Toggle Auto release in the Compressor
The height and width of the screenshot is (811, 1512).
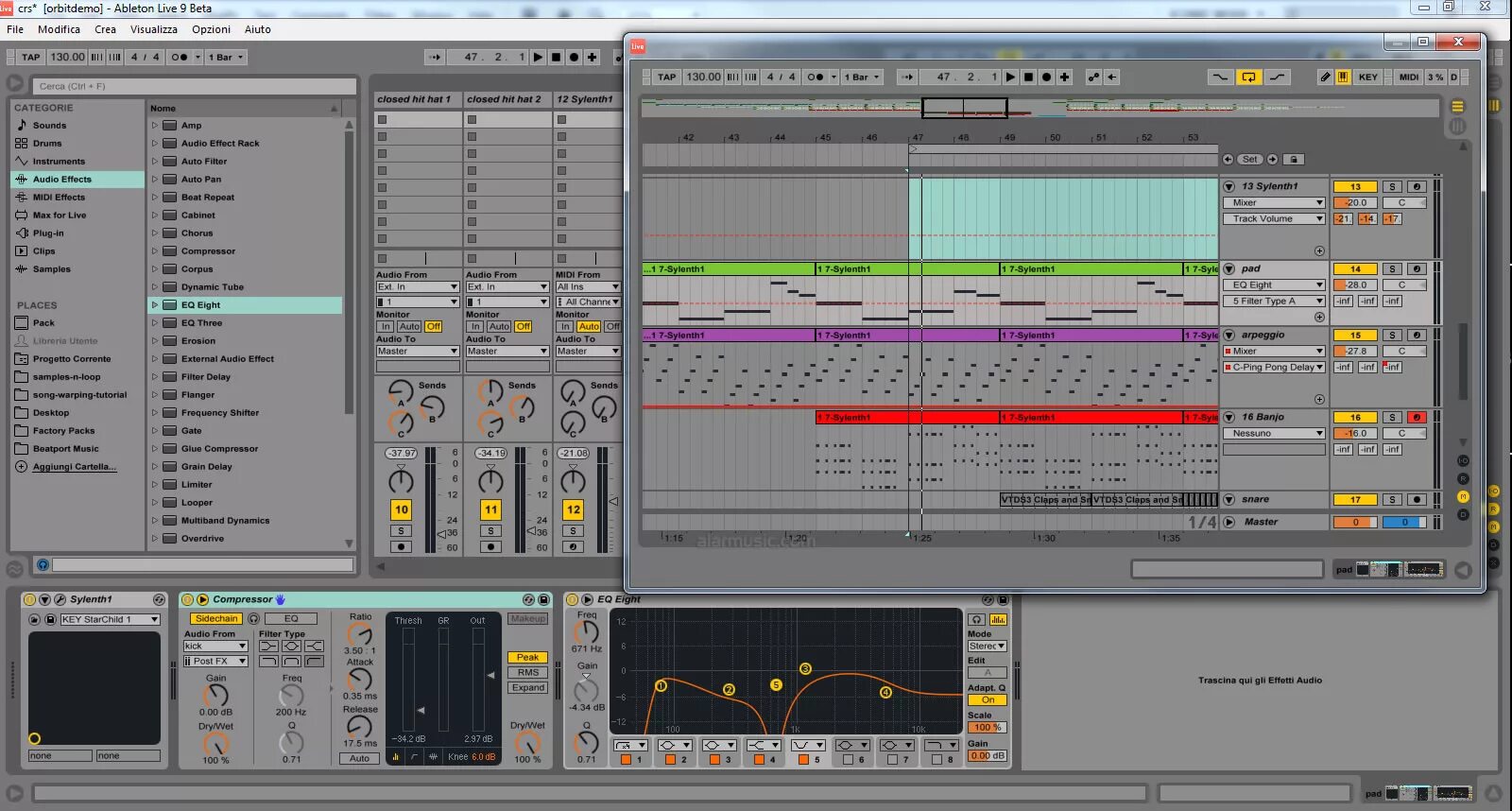tap(359, 758)
